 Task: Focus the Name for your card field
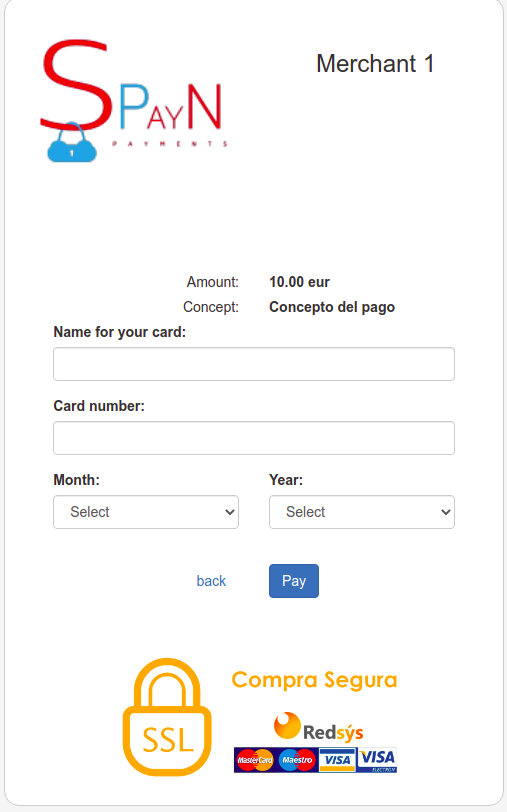[254, 364]
